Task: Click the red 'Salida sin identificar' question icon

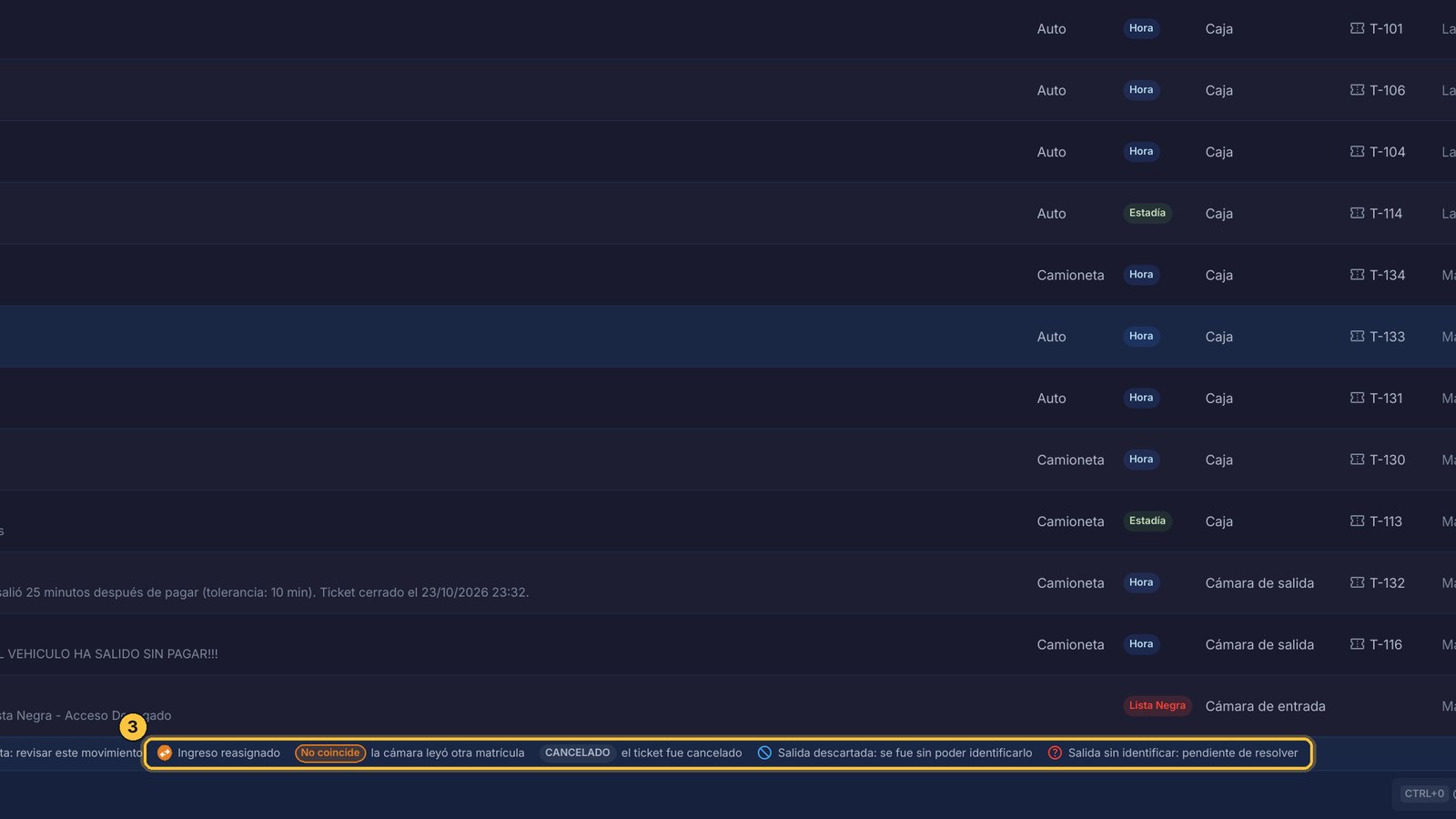Action: [1055, 753]
